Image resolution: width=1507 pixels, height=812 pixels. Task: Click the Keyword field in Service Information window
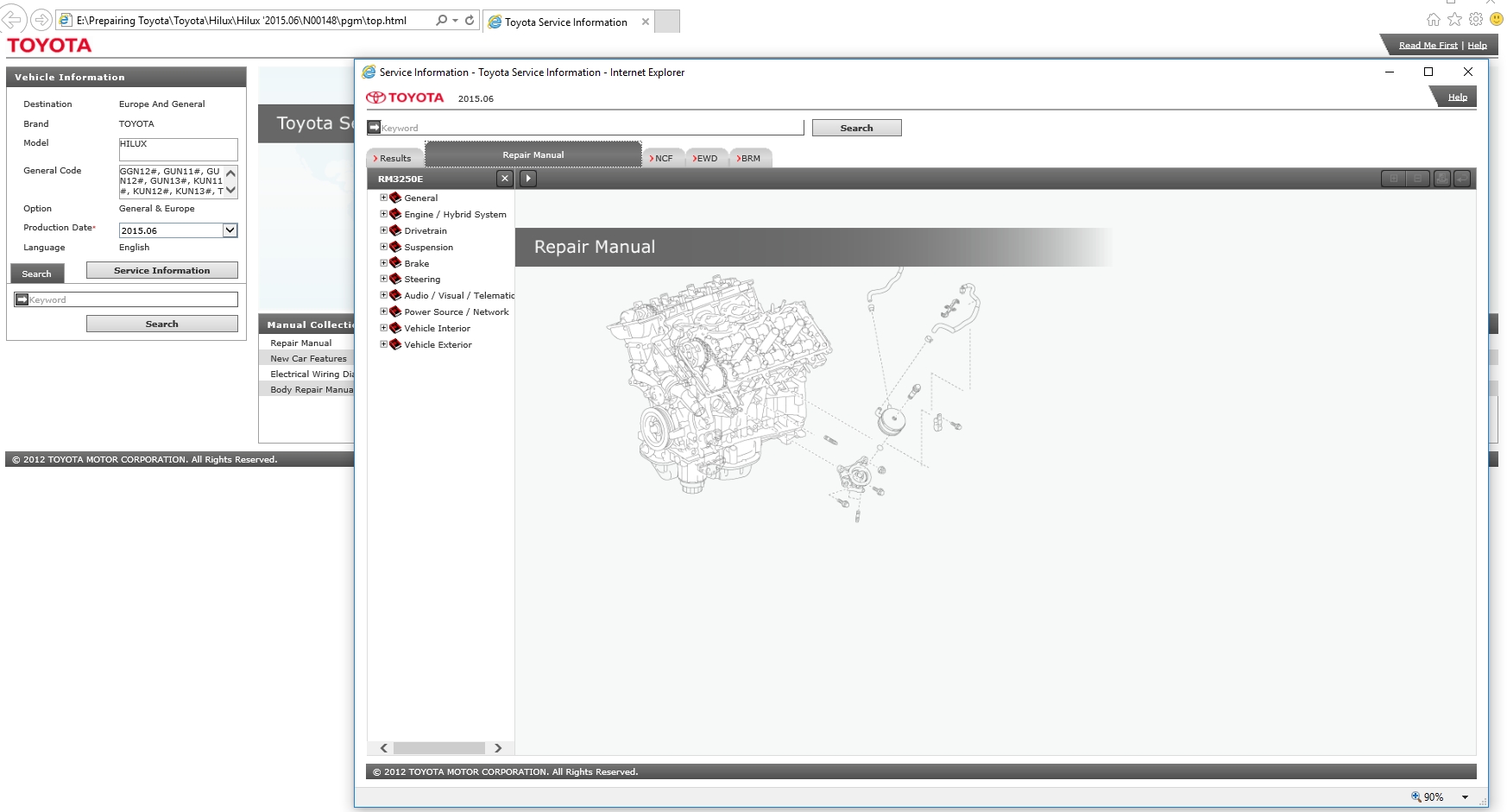[591, 128]
